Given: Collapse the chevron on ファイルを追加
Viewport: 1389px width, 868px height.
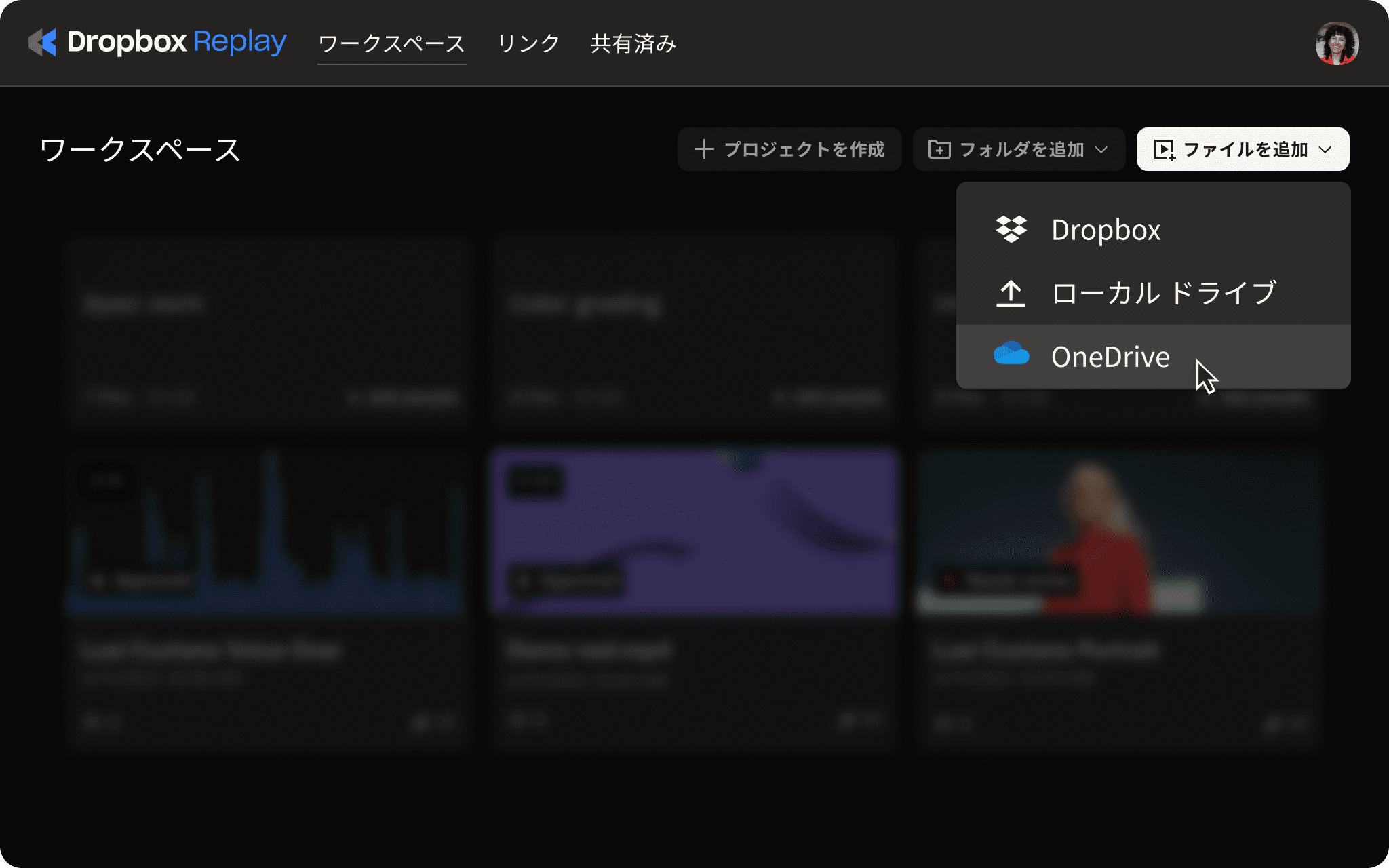Looking at the screenshot, I should (x=1325, y=149).
